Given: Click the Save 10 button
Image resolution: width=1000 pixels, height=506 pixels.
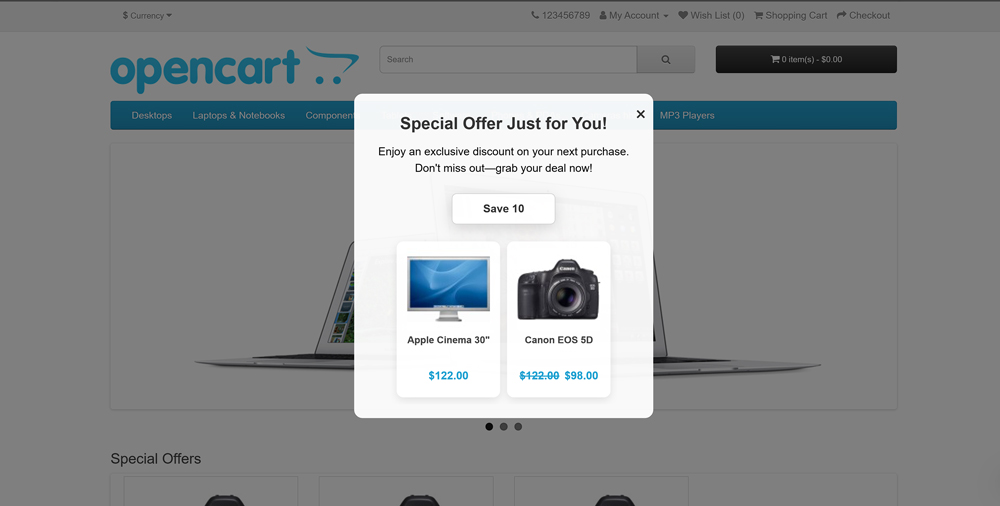Looking at the screenshot, I should tap(503, 209).
